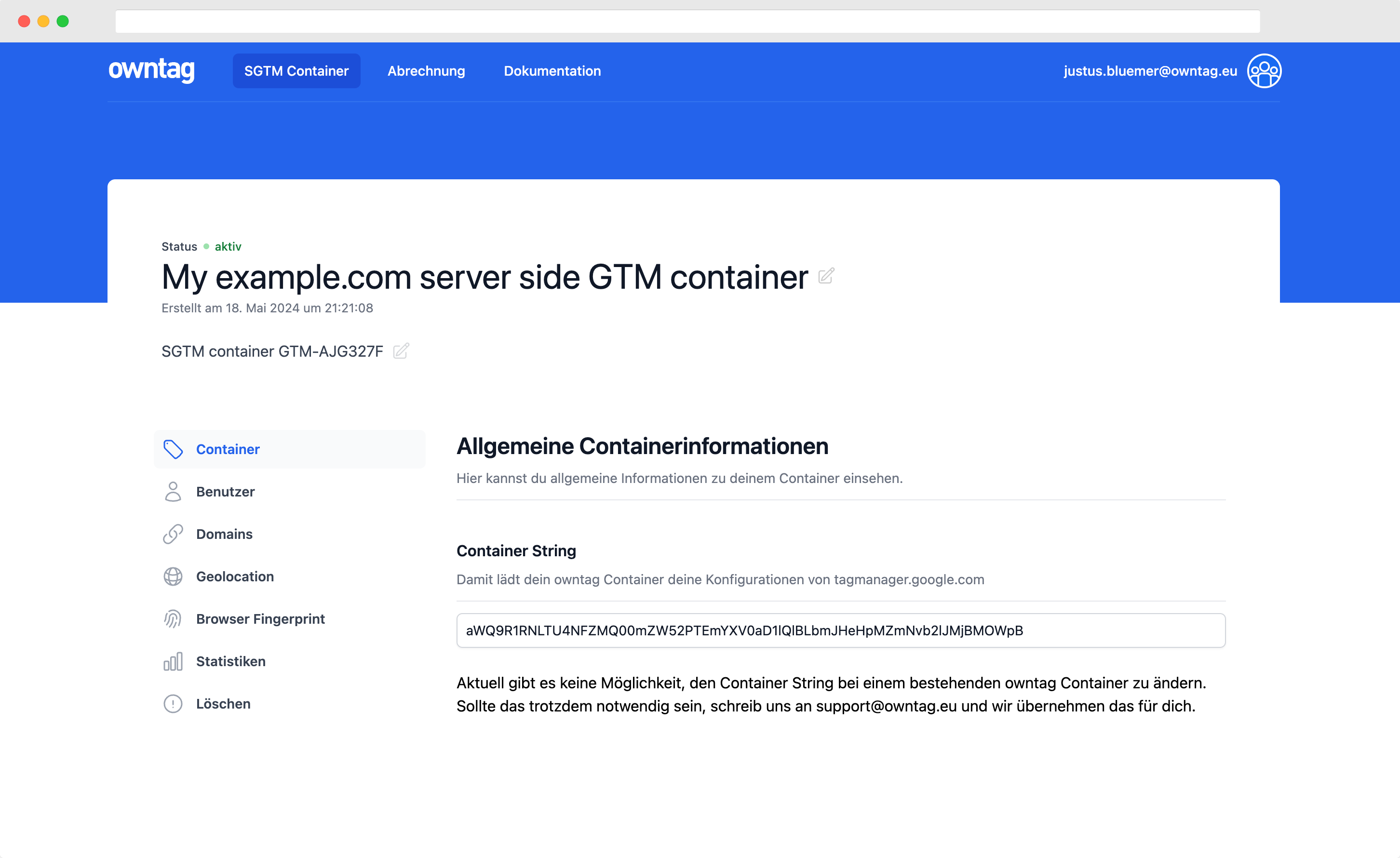Click the browser address bar
This screenshot has height=858, width=1400.
click(687, 22)
